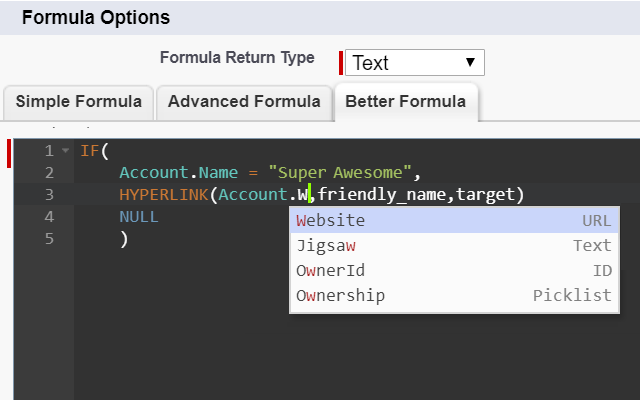Click the target parameter on line 3
The width and height of the screenshot is (640, 400).
click(x=486, y=195)
